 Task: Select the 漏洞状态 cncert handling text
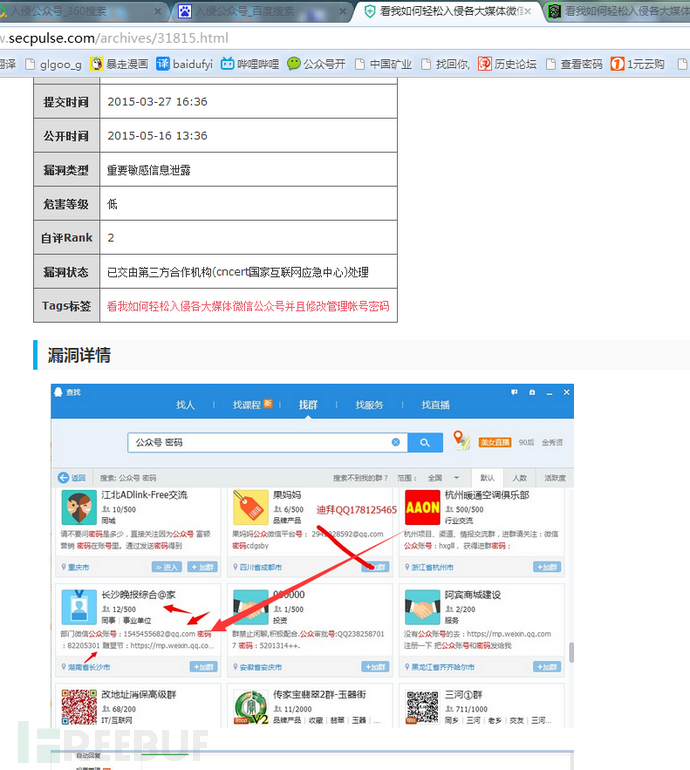(x=238, y=272)
